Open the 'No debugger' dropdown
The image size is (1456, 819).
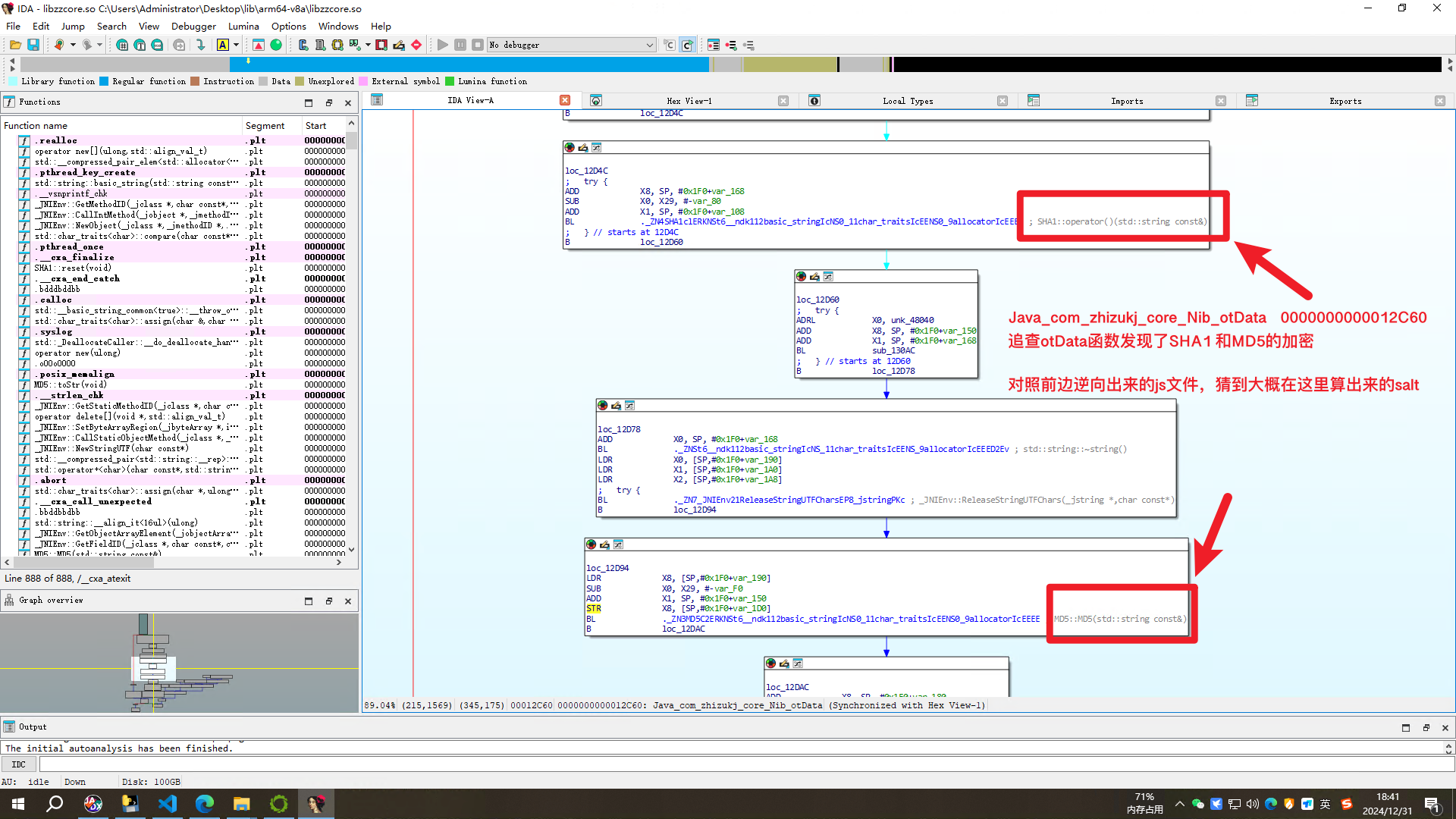pos(649,45)
